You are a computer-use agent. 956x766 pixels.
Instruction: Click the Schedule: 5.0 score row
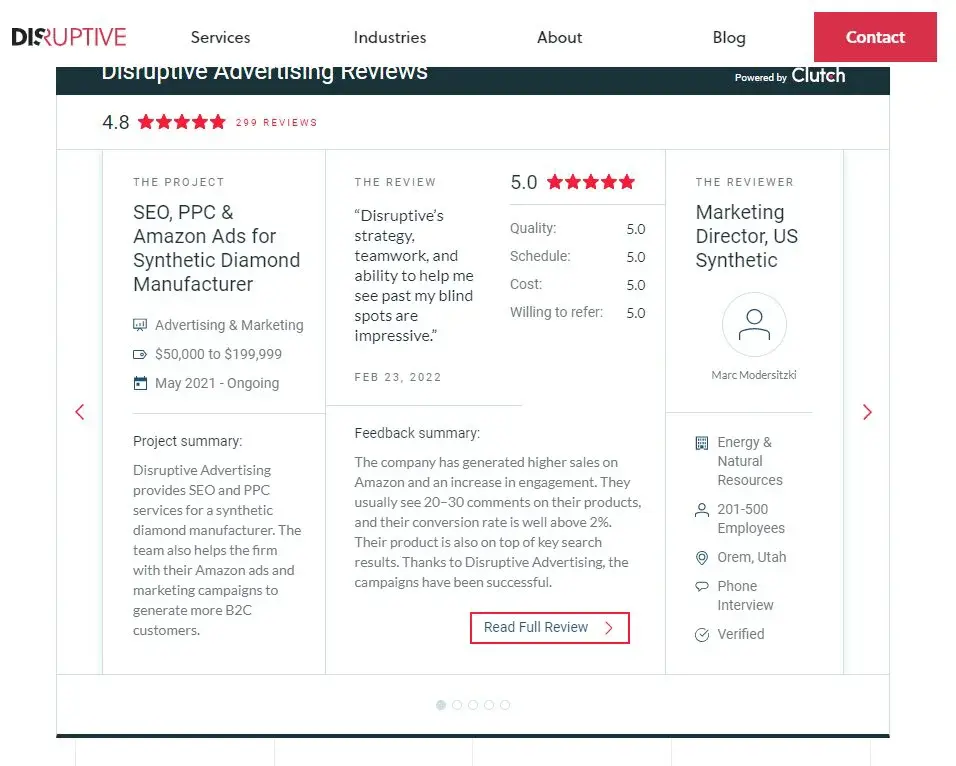click(x=577, y=257)
